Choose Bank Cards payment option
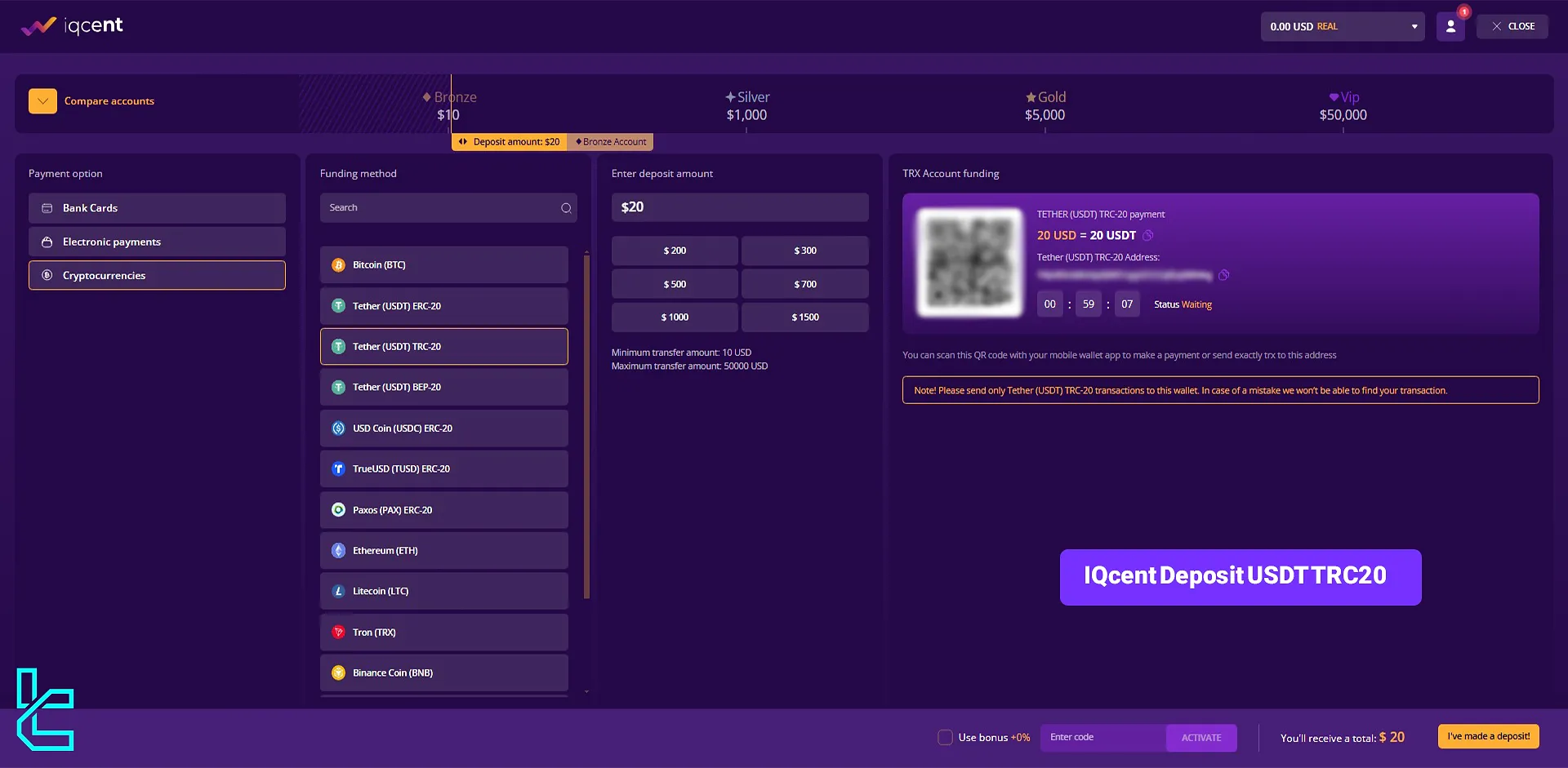Image resolution: width=1568 pixels, height=768 pixels. tap(157, 208)
